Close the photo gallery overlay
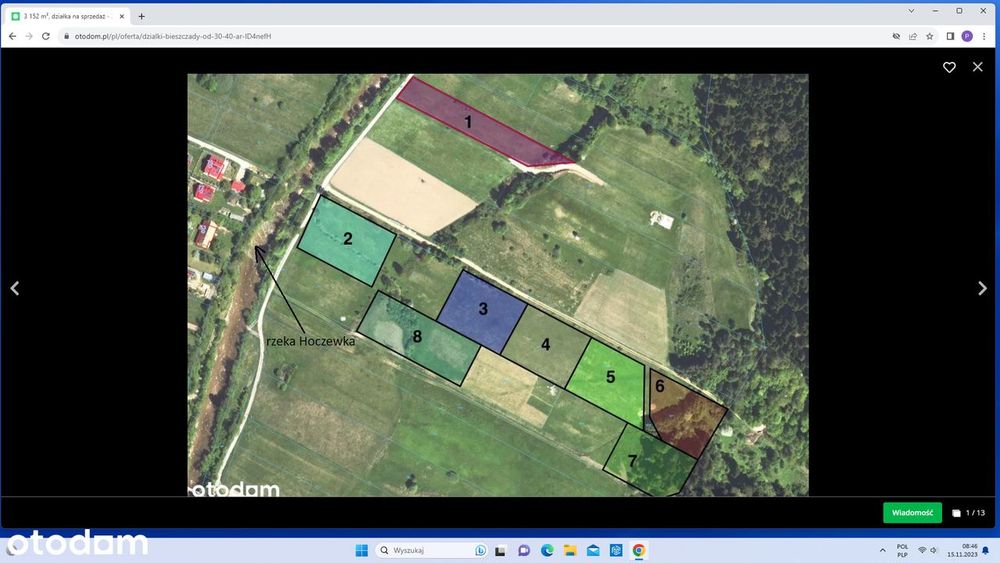This screenshot has width=1000, height=563. (977, 66)
